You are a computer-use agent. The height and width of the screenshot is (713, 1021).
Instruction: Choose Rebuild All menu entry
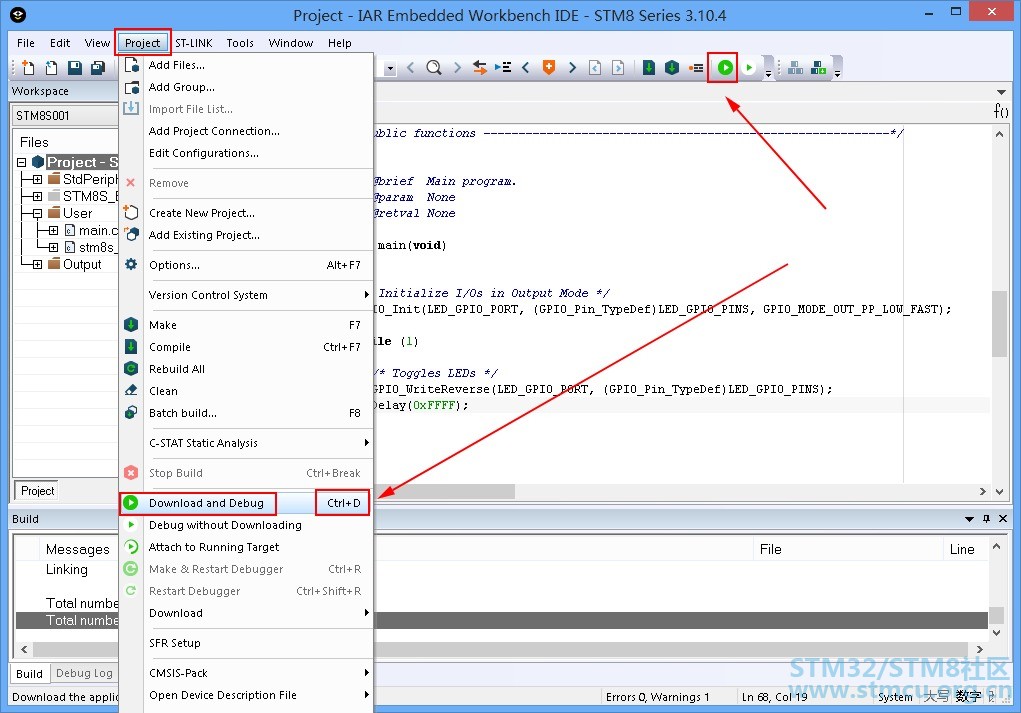(x=246, y=369)
